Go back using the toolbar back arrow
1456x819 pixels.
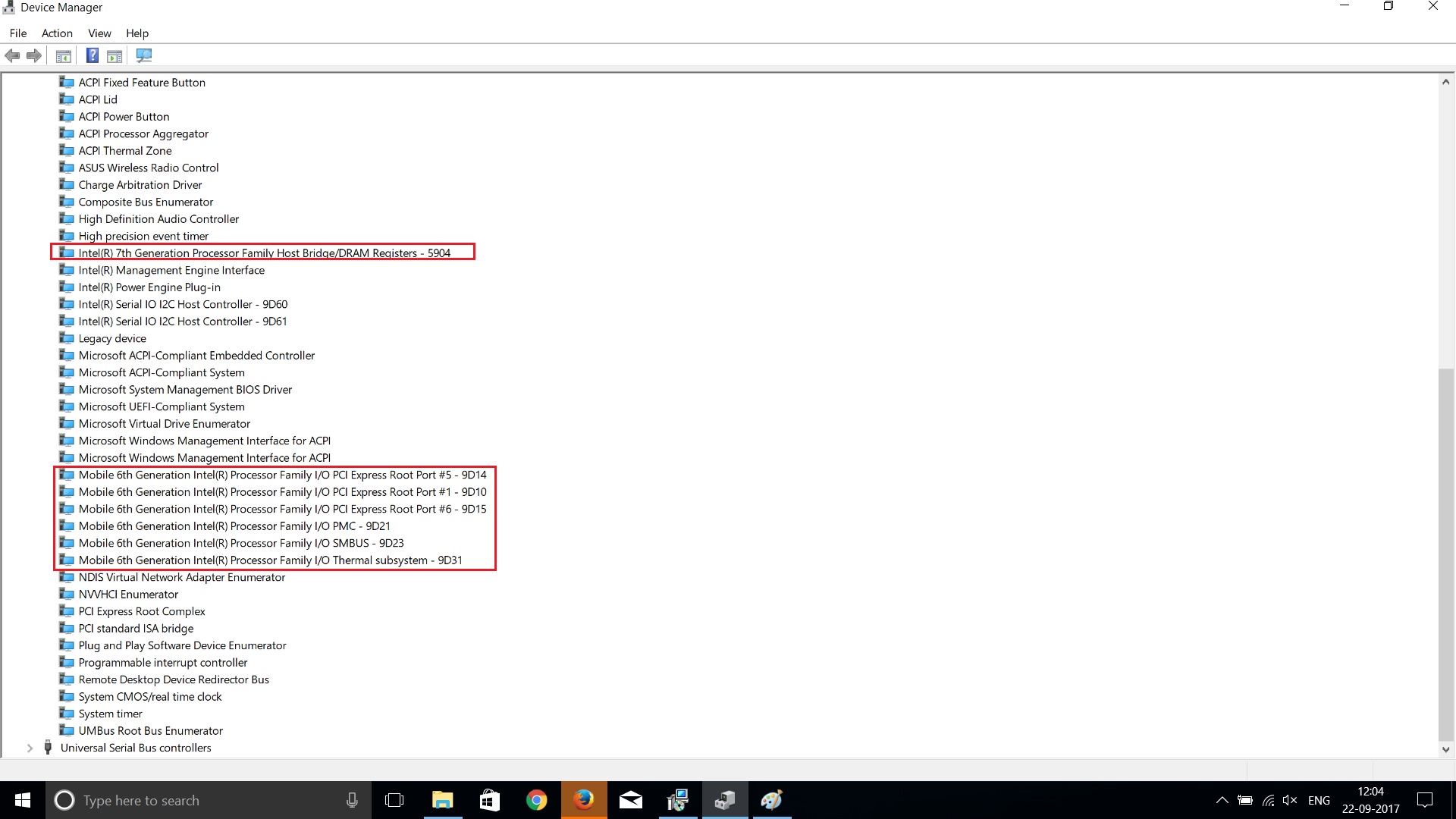tap(12, 55)
